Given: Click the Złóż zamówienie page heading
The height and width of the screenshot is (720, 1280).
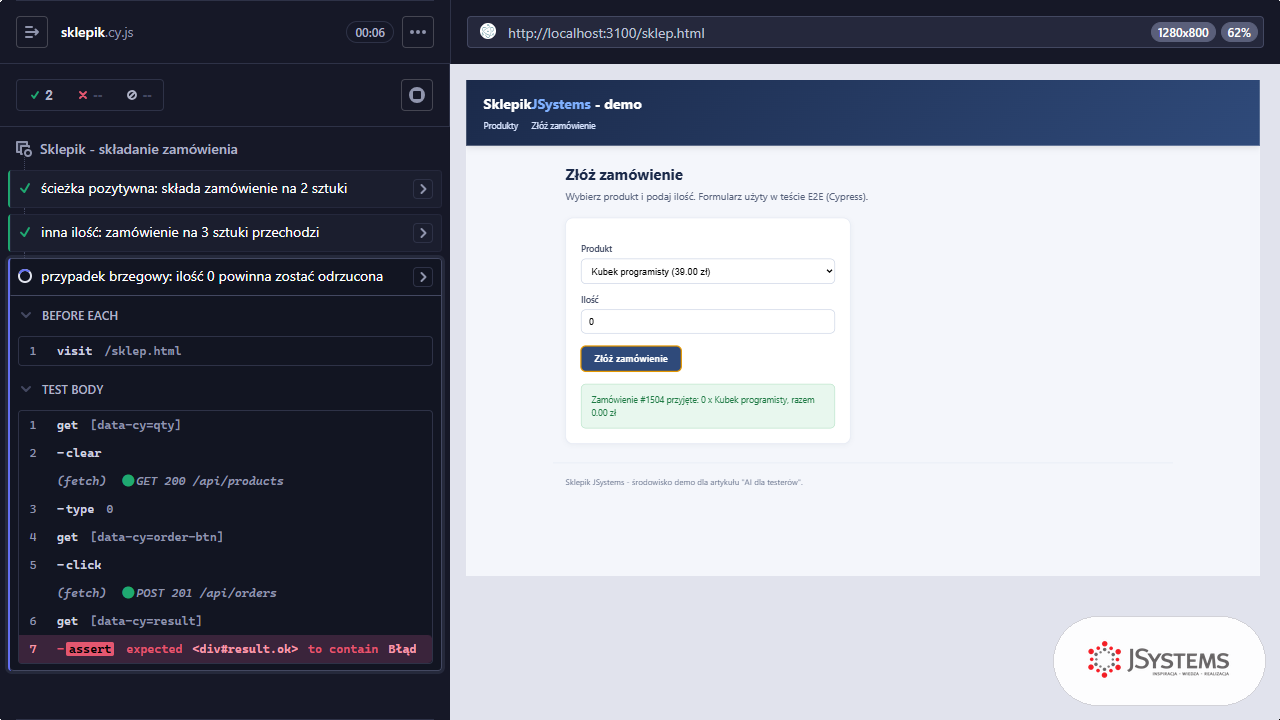Looking at the screenshot, I should (x=624, y=175).
